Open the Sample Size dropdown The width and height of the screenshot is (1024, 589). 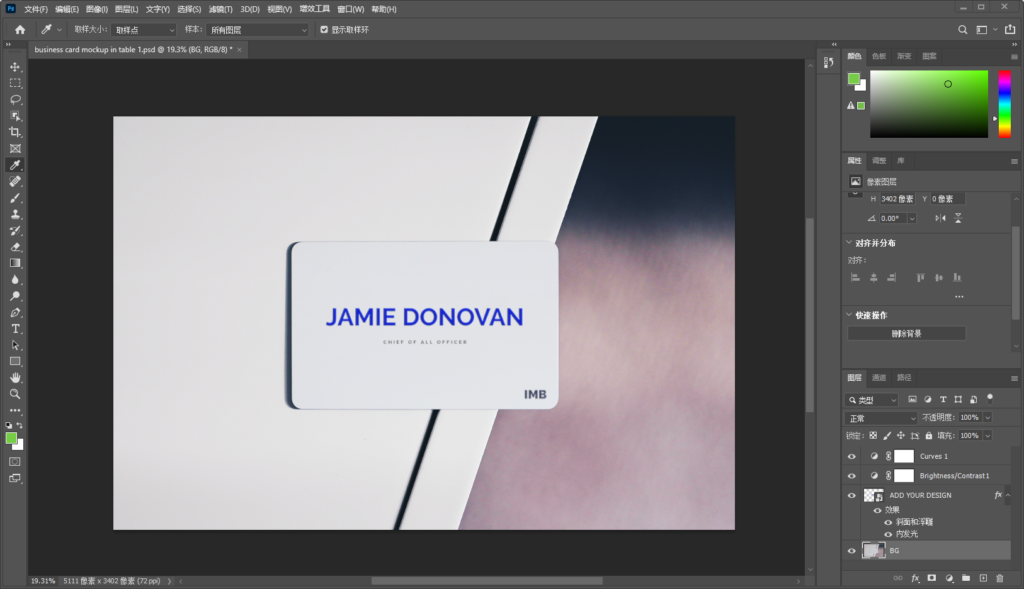(144, 30)
